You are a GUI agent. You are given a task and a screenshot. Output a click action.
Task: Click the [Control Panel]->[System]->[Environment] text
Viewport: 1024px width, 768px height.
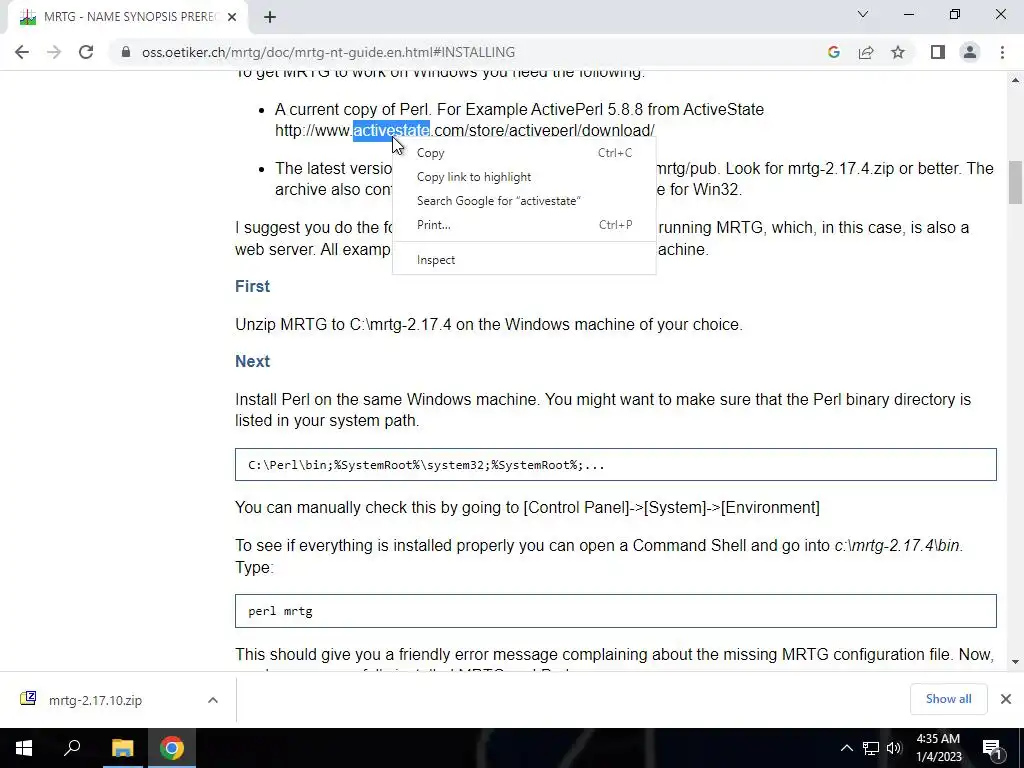(x=671, y=508)
